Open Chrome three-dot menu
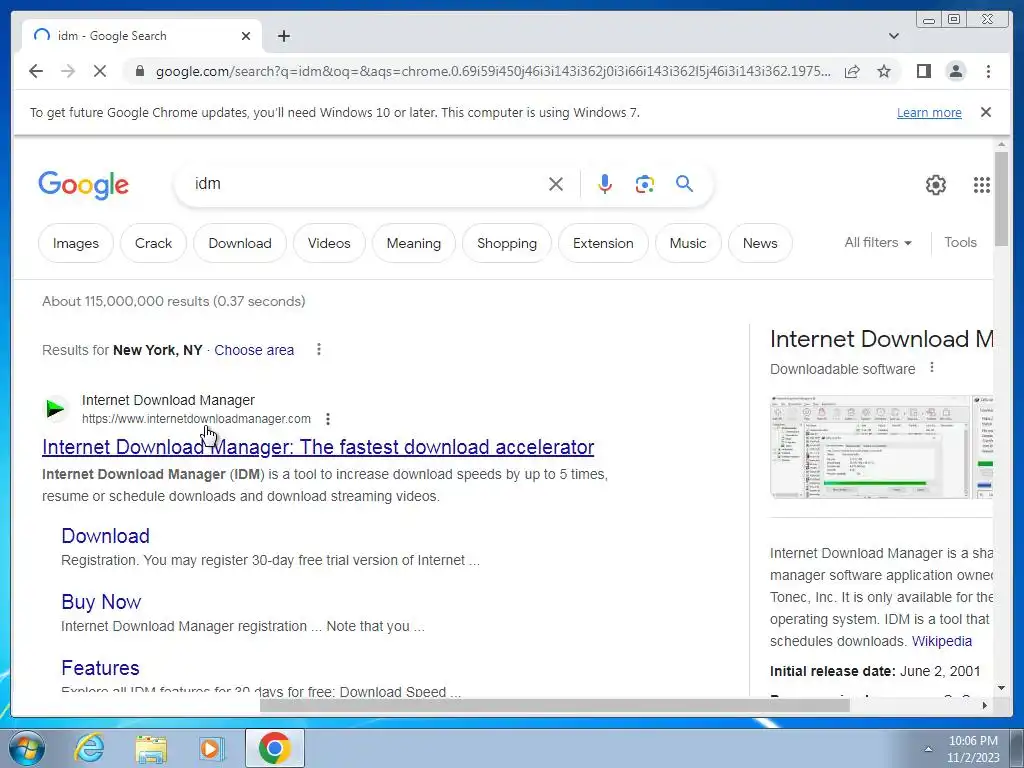This screenshot has height=768, width=1024. [x=988, y=71]
